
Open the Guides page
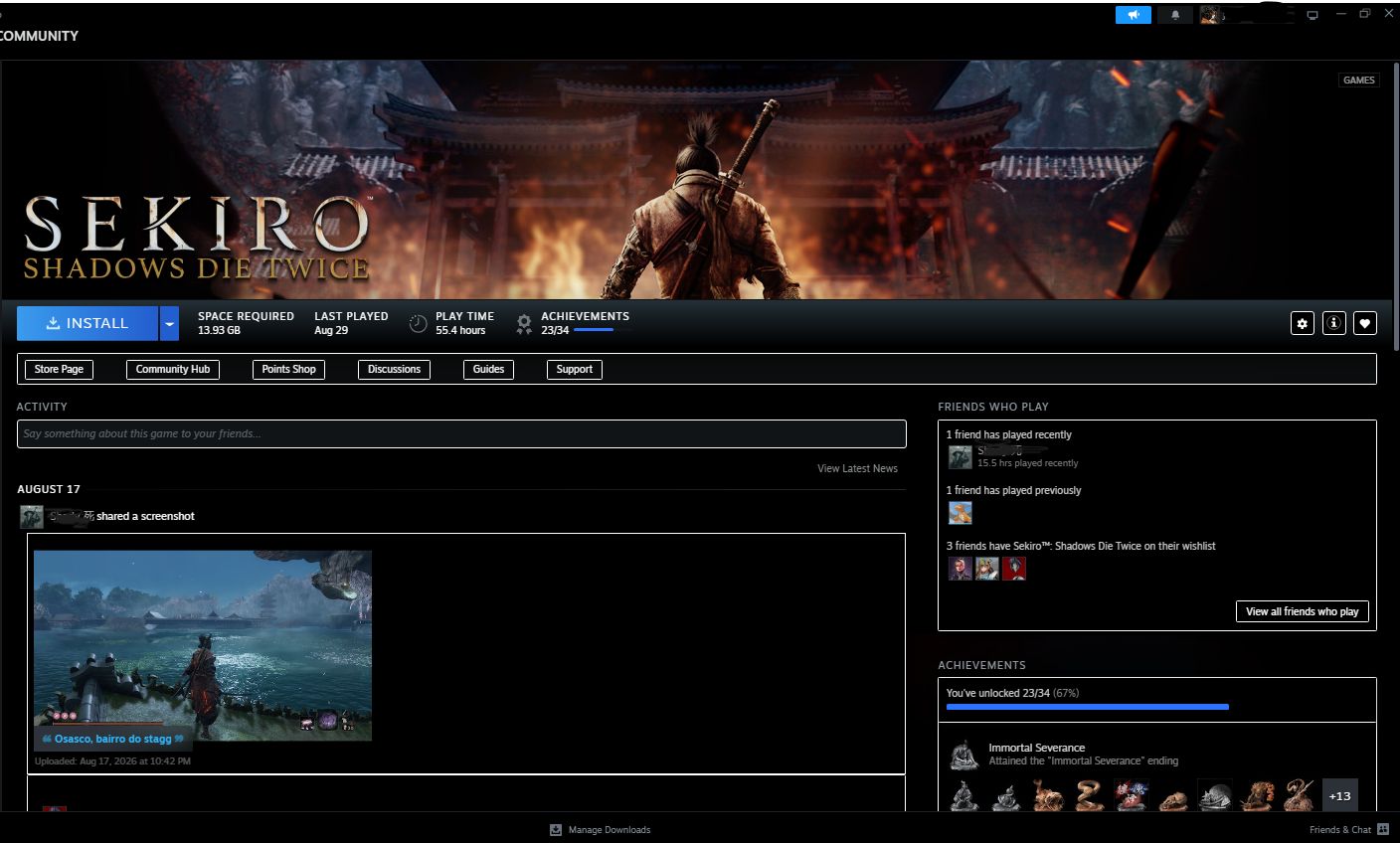[x=488, y=369]
